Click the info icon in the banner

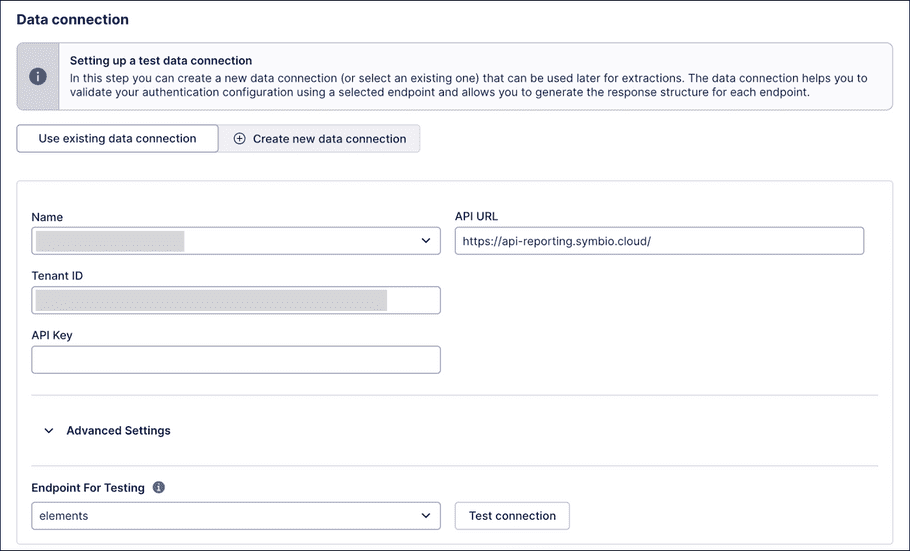tap(38, 76)
